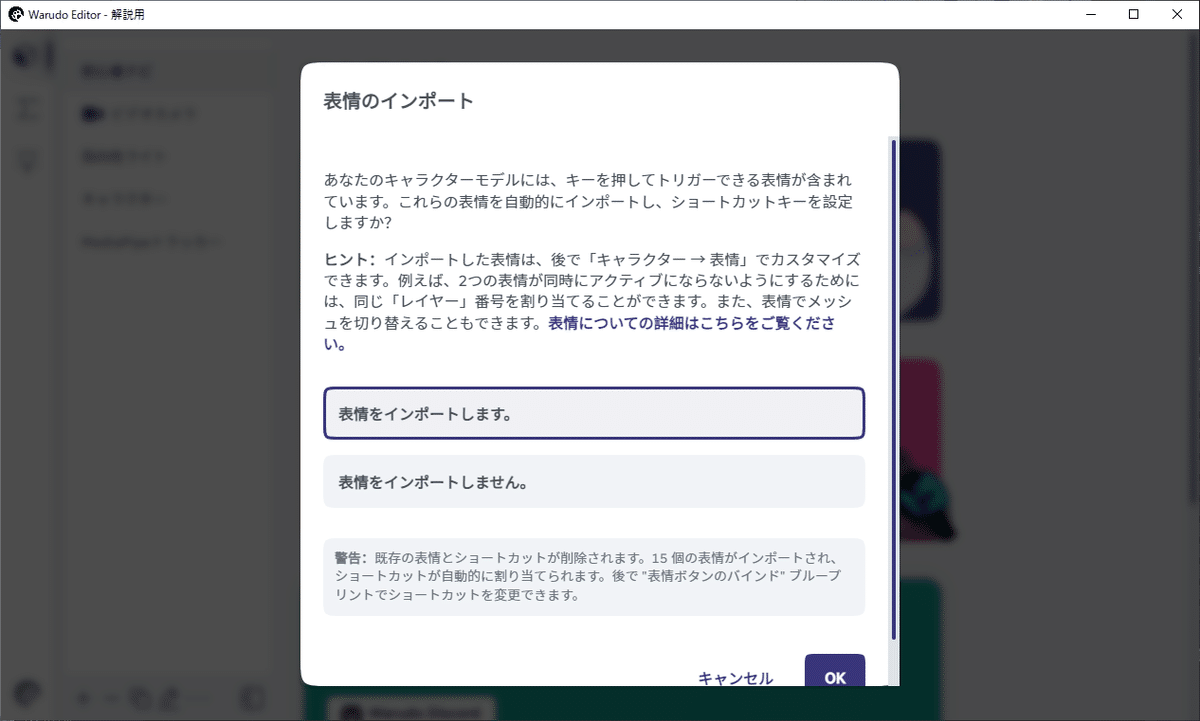The width and height of the screenshot is (1200, 721).
Task: Click キャンセル to dismiss dialog
Action: (735, 677)
